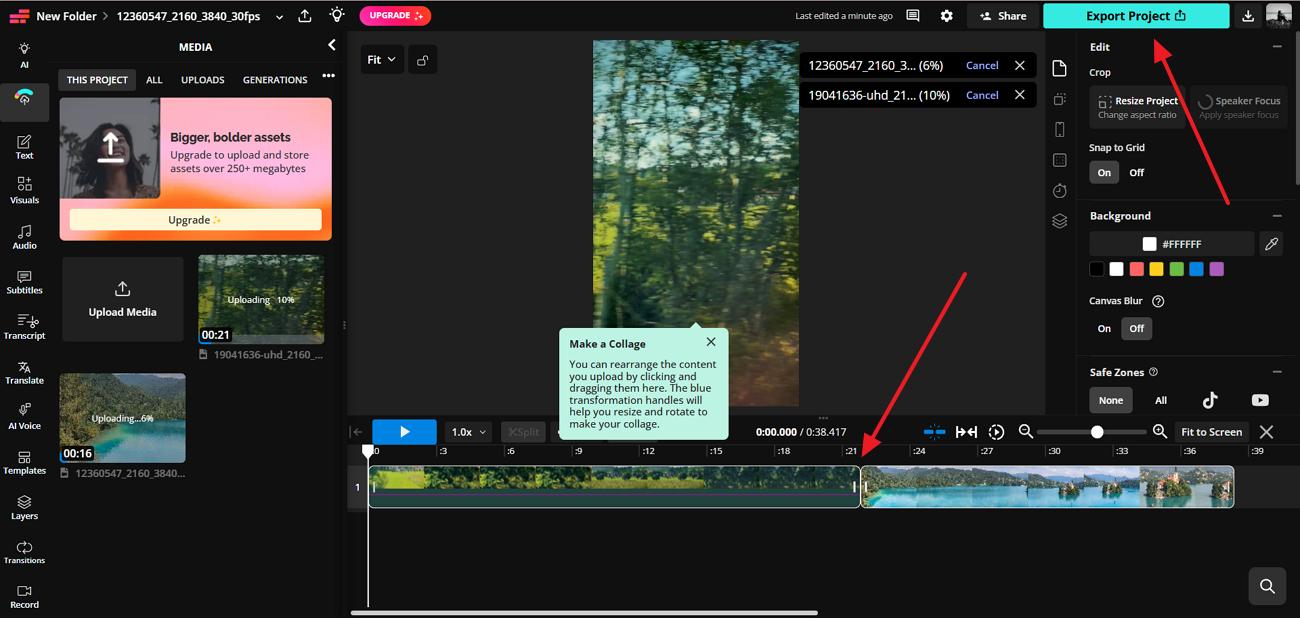Switch to the UPLOADS tab
Screen dimensions: 1300x618
pyautogui.click(x=202, y=79)
